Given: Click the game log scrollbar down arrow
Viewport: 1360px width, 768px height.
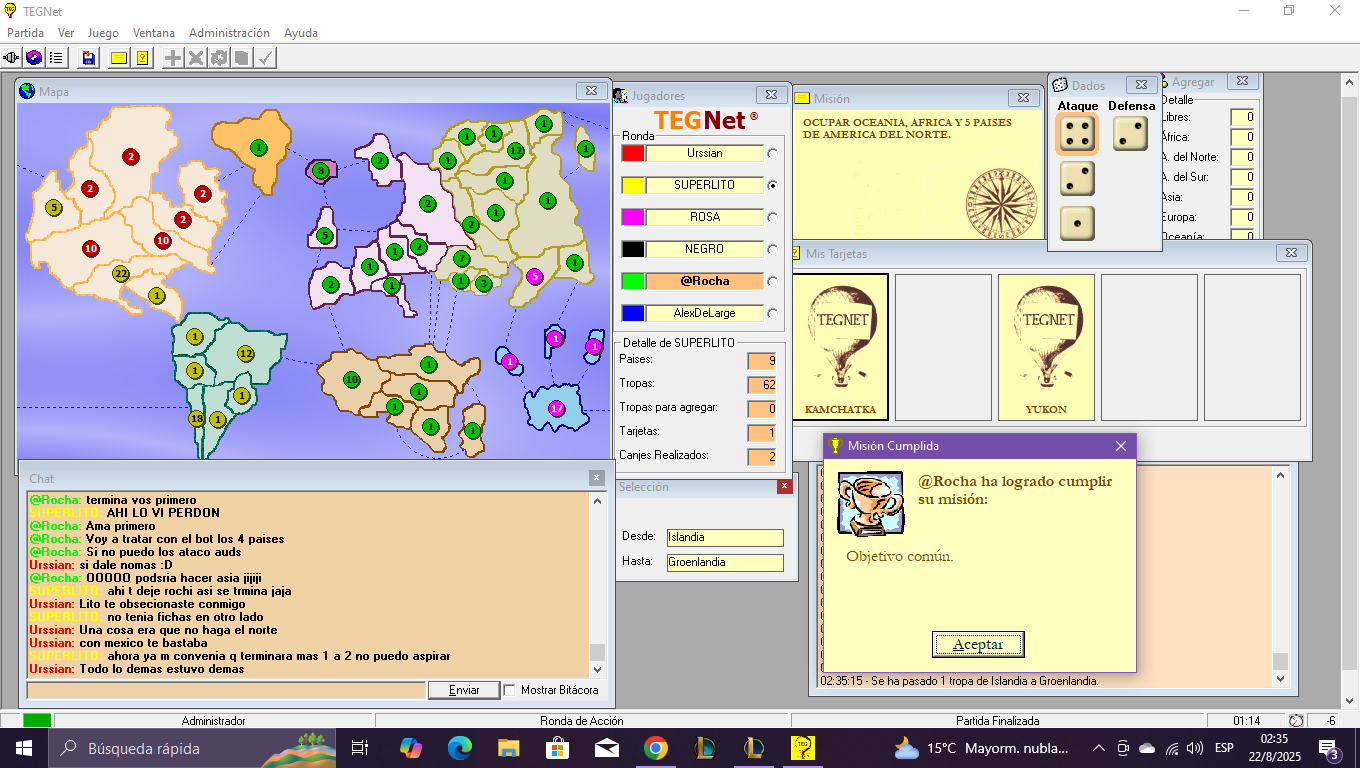Looking at the screenshot, I should pos(1280,680).
